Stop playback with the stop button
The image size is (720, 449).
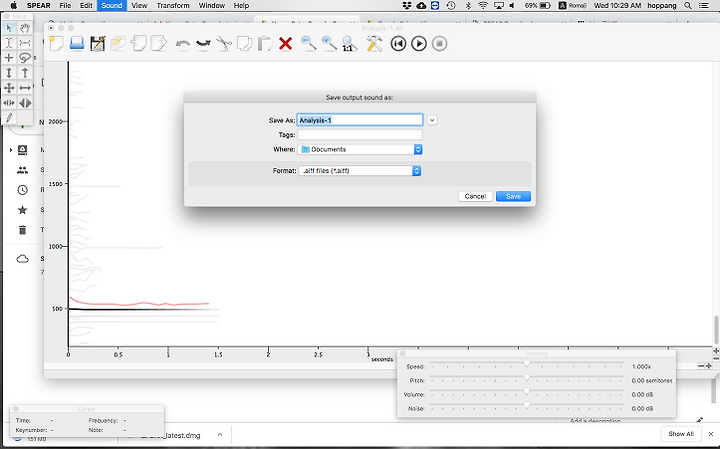[439, 44]
